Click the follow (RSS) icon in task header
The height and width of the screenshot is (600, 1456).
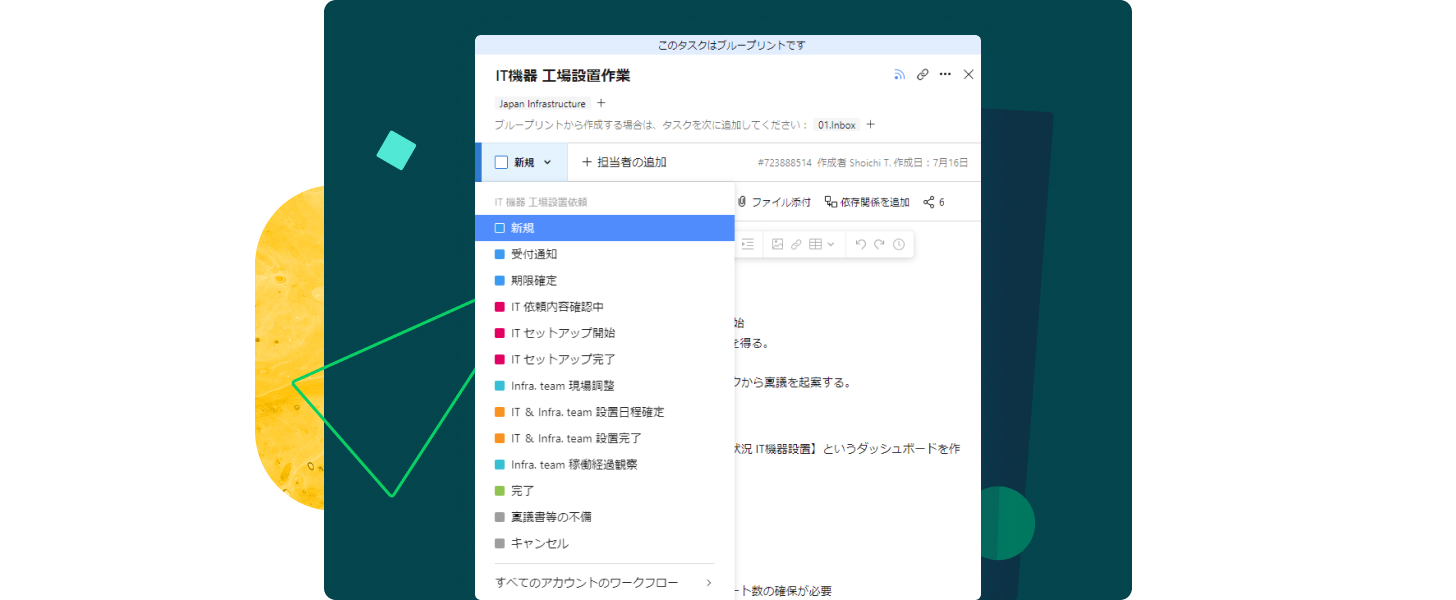[x=899, y=74]
